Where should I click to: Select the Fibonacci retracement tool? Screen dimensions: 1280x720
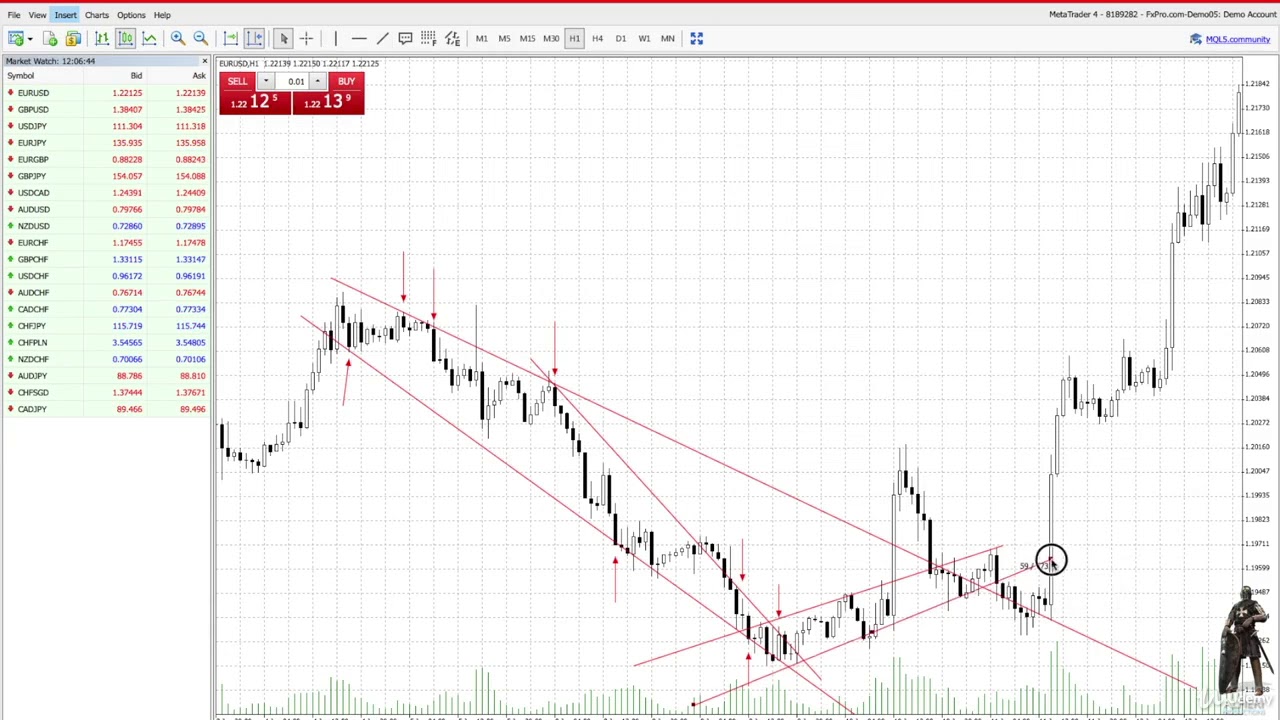coord(428,38)
